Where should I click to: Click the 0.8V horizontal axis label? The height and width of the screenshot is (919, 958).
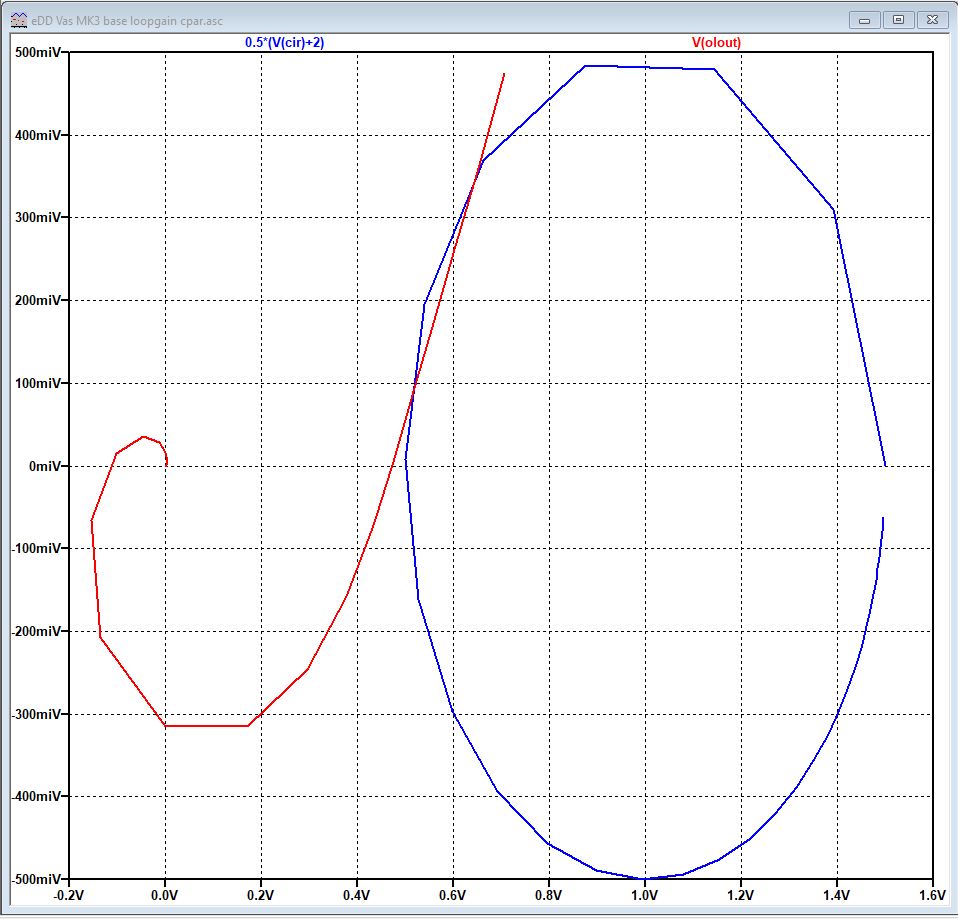[x=549, y=896]
